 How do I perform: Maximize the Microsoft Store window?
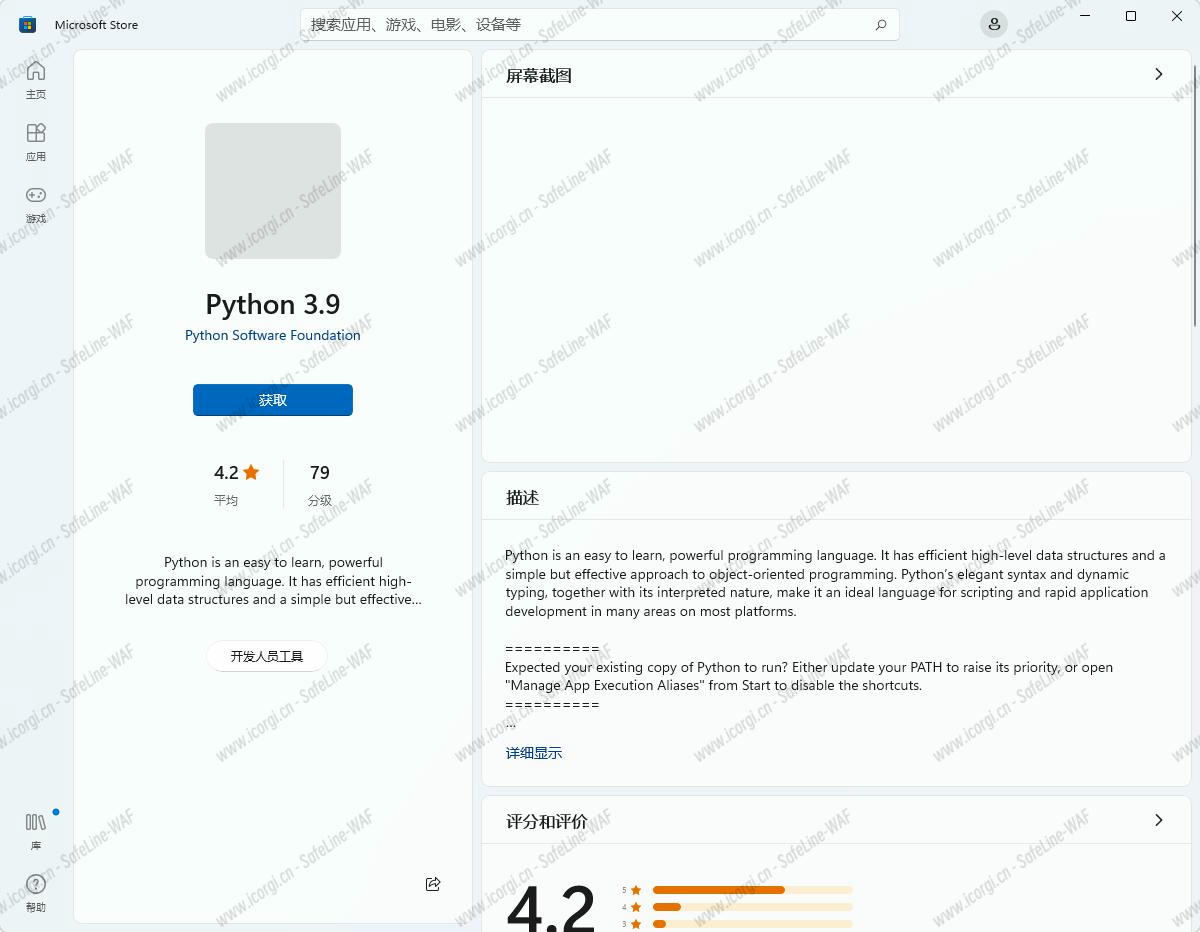(x=1131, y=16)
